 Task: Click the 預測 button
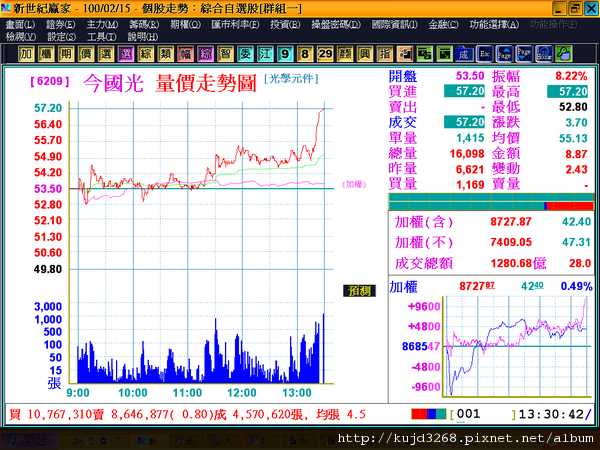(x=359, y=291)
